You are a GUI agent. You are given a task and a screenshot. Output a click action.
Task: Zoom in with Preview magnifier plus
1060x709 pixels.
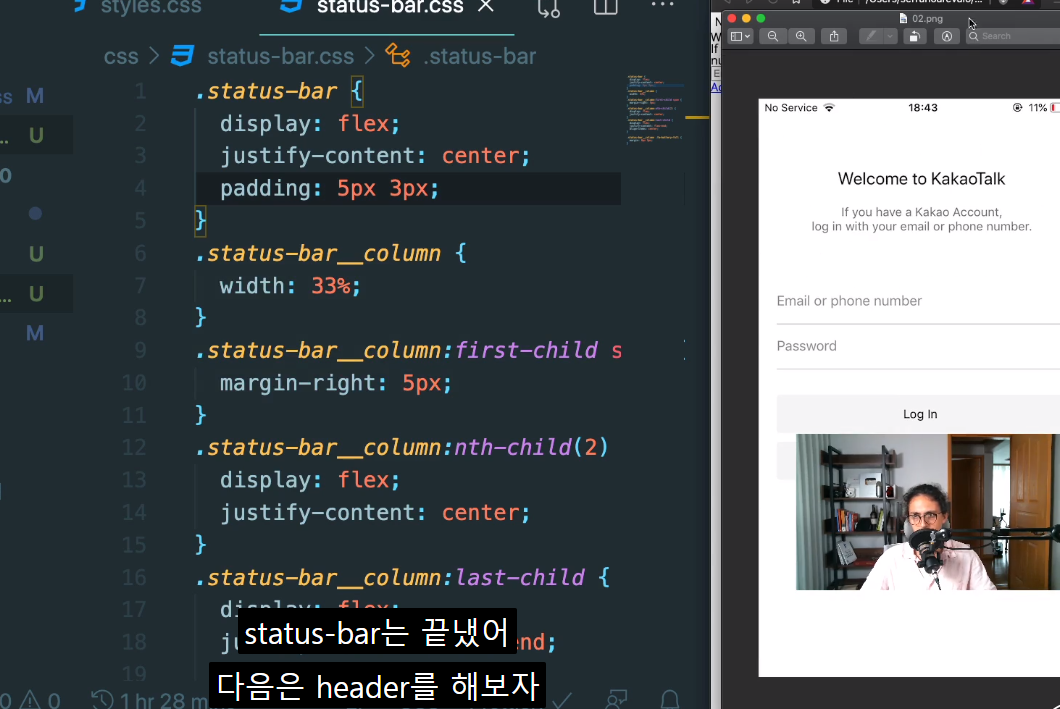point(801,36)
